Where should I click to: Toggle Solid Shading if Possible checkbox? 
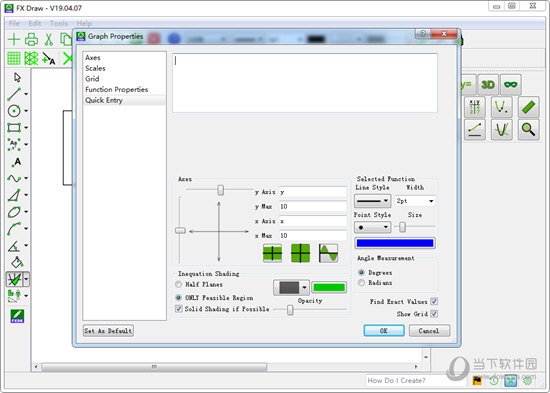[x=179, y=309]
